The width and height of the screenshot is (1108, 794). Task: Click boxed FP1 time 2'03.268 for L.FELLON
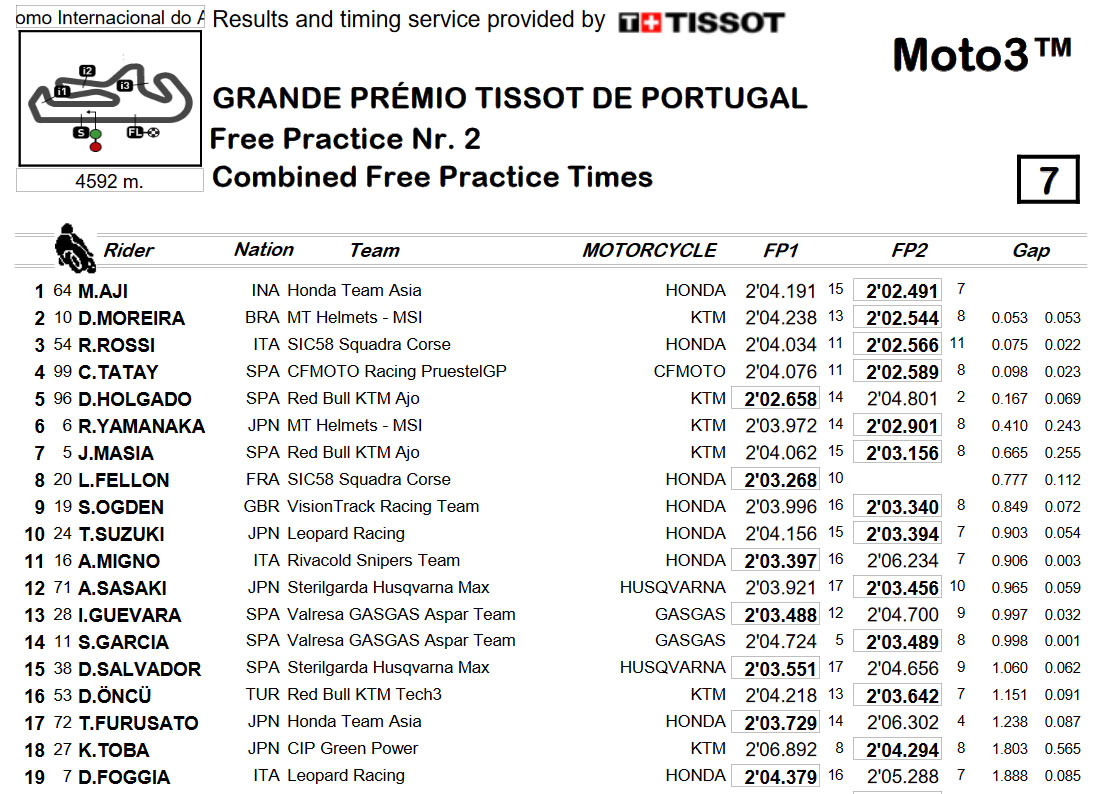[x=776, y=479]
